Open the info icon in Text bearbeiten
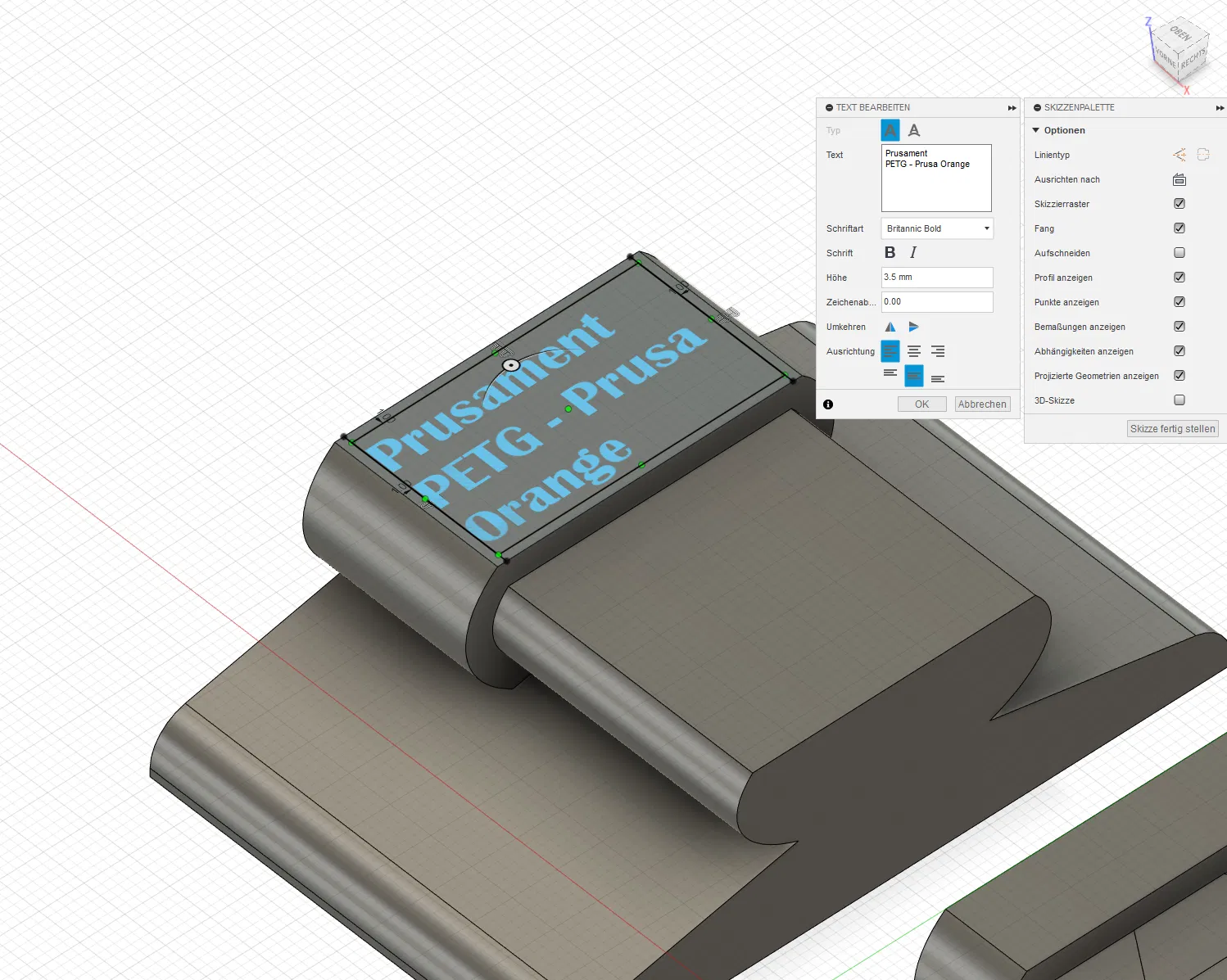The image size is (1227, 980). [x=828, y=404]
